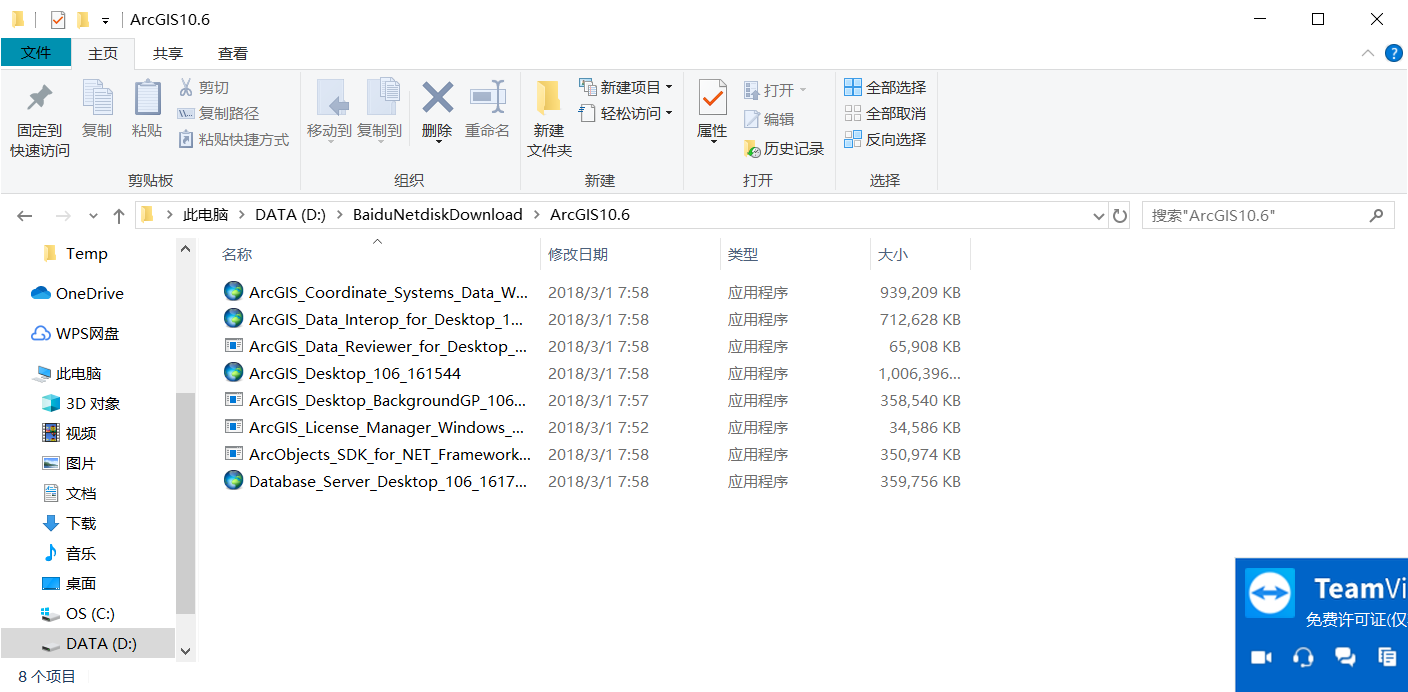The image size is (1408, 692).
Task: Click the 复制到 icon
Action: [382, 98]
